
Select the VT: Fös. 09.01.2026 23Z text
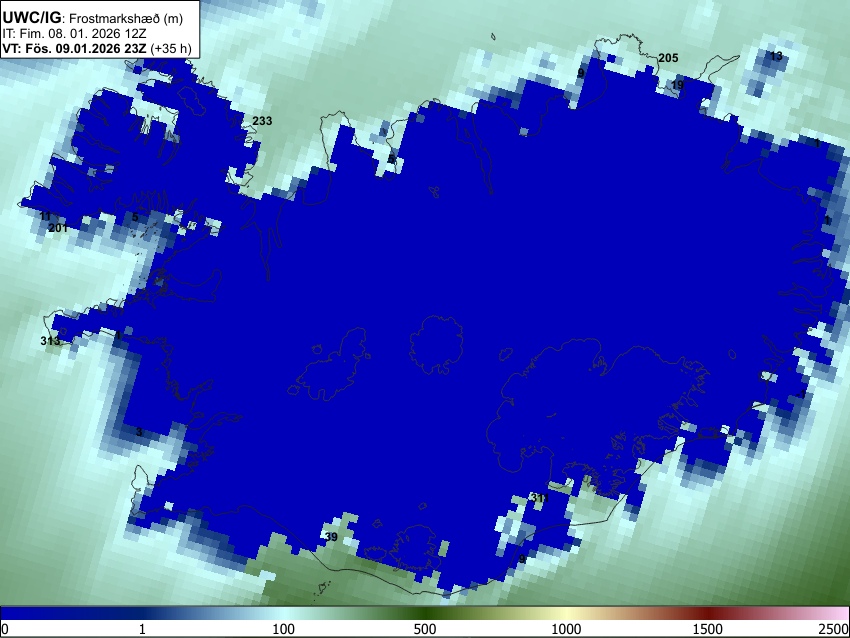click(x=74, y=48)
